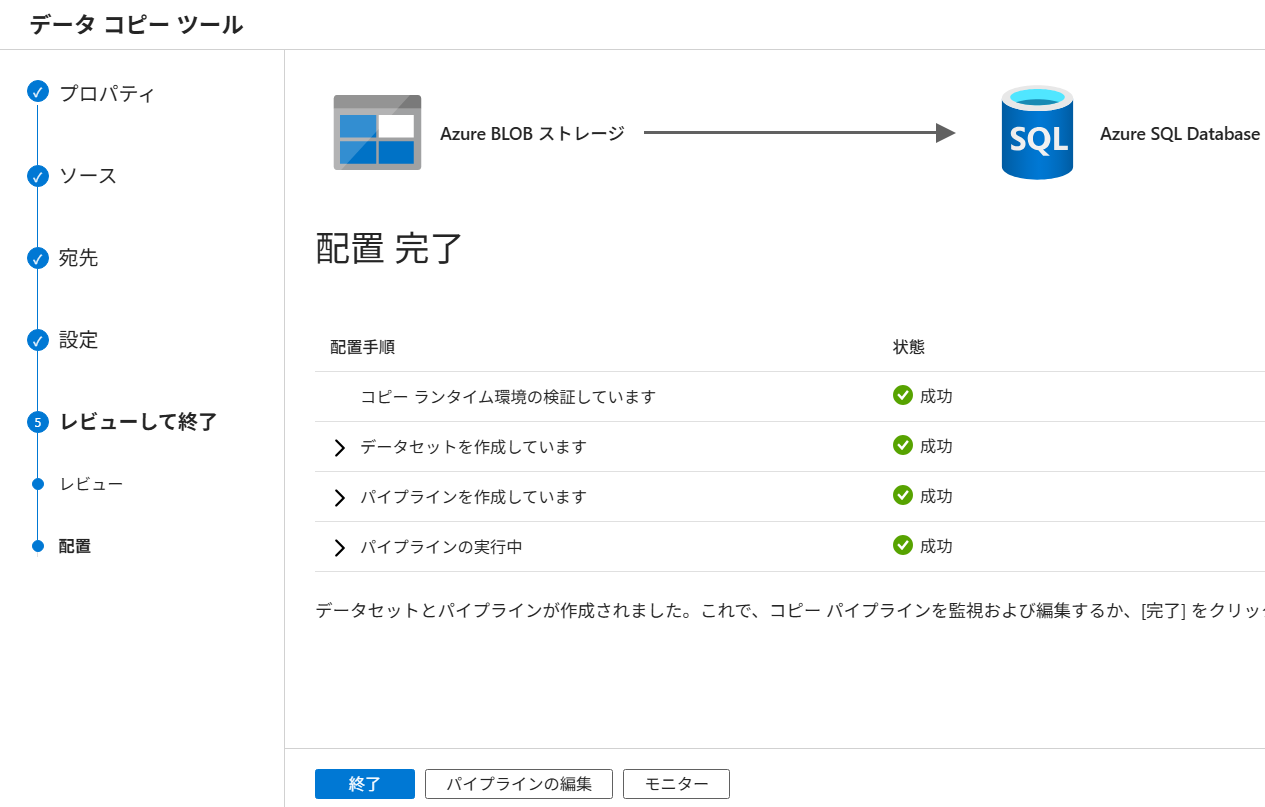
Task: Open the プロパティ wizard step
Action: click(107, 94)
